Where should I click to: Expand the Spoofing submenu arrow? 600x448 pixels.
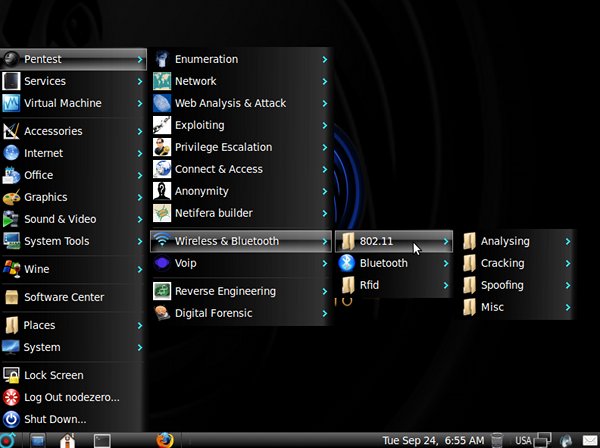click(568, 285)
